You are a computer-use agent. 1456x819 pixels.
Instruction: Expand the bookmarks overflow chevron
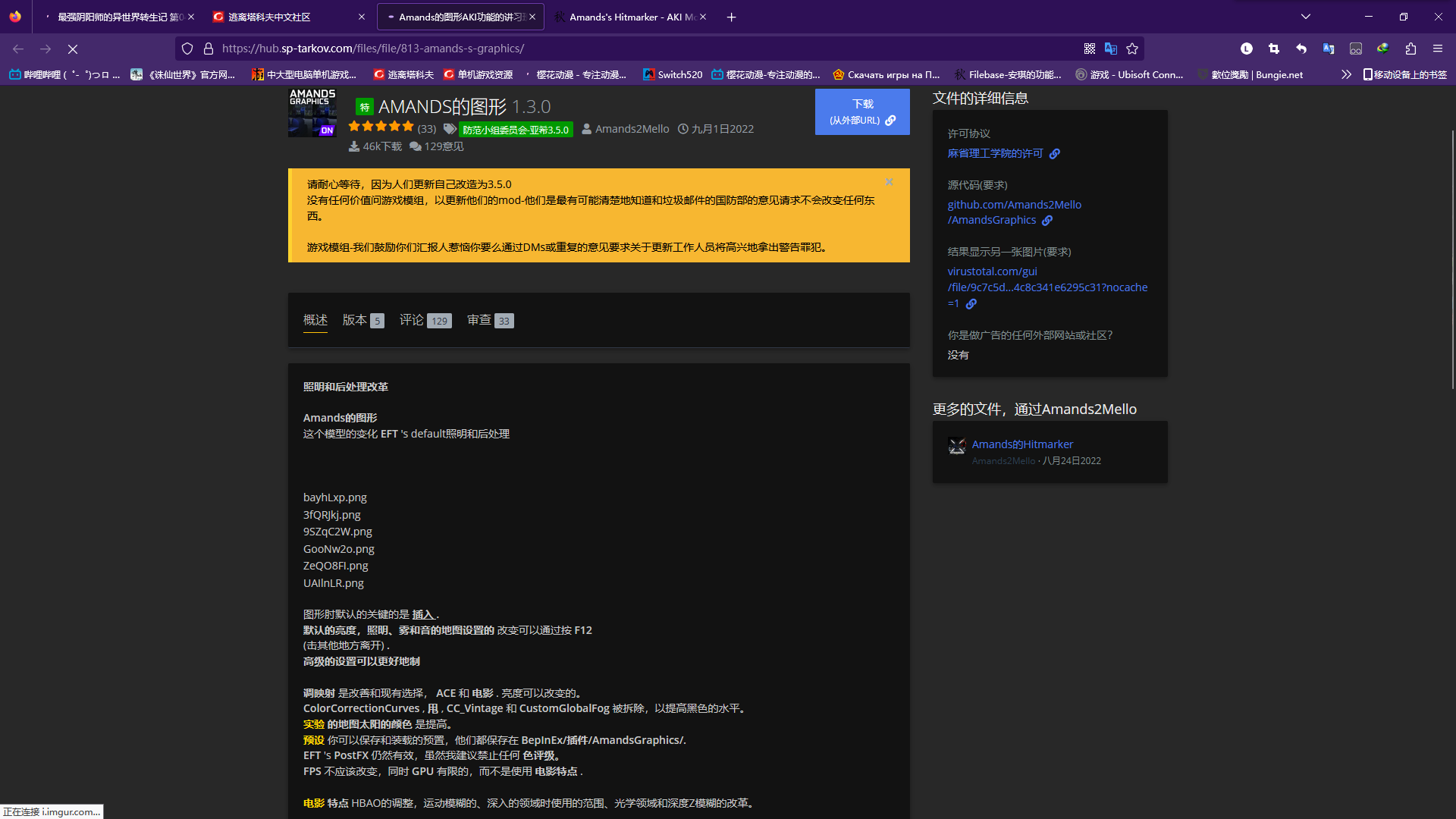pos(1346,74)
